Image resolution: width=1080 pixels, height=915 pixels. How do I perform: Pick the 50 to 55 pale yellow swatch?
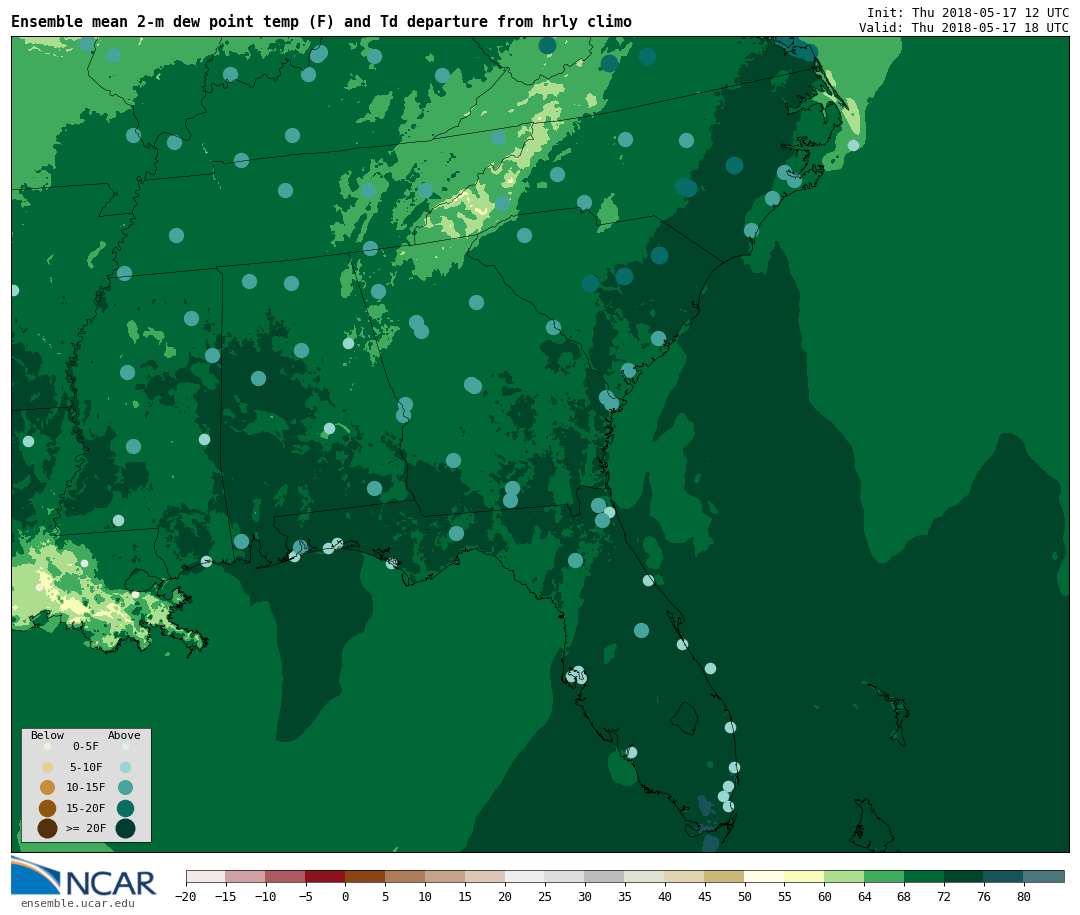click(x=765, y=876)
